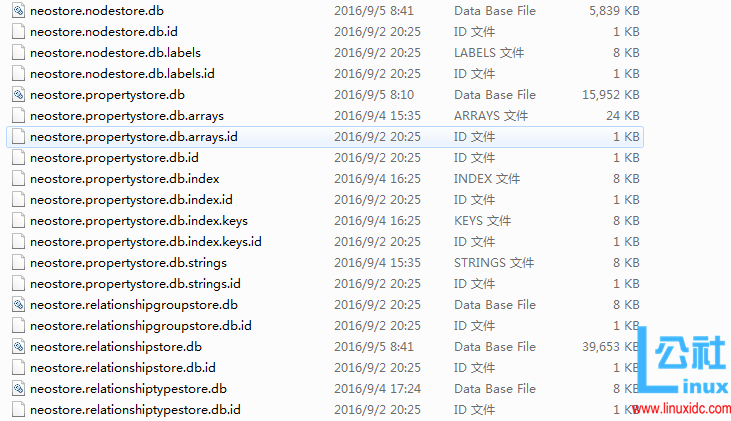This screenshot has width=731, height=421.
Task: Select neostore.propertystore.db.strings.id file
Action: 135,283
